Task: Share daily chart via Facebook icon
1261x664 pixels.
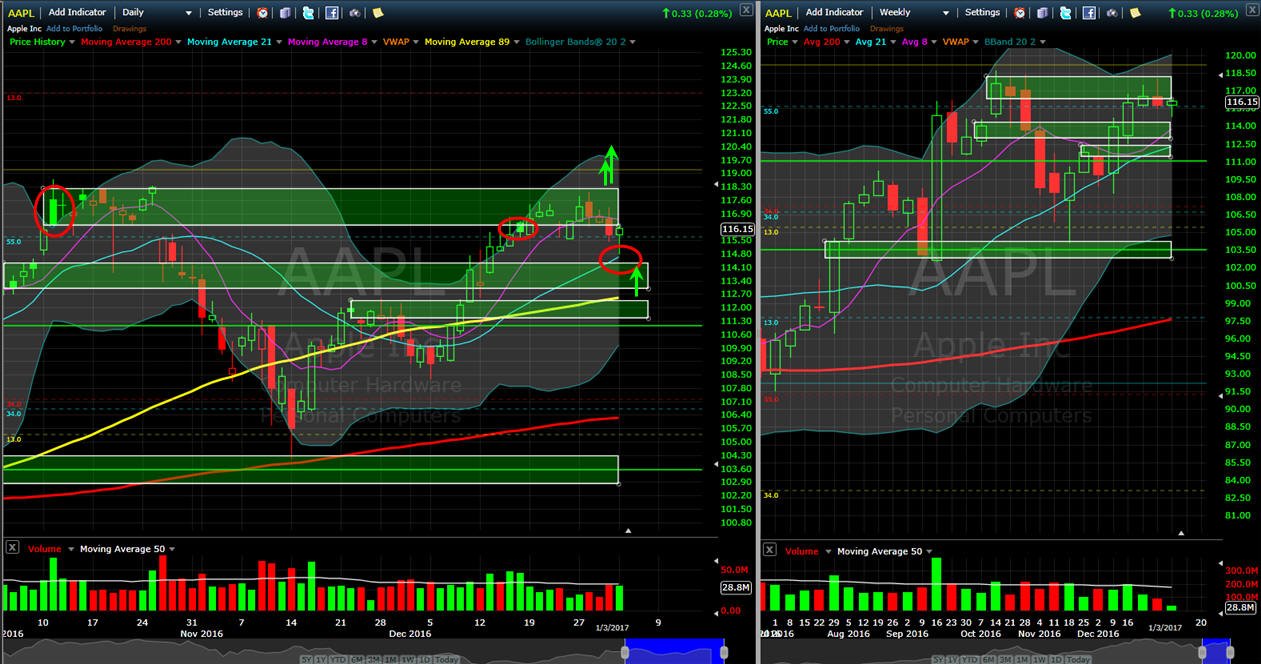Action: point(332,13)
